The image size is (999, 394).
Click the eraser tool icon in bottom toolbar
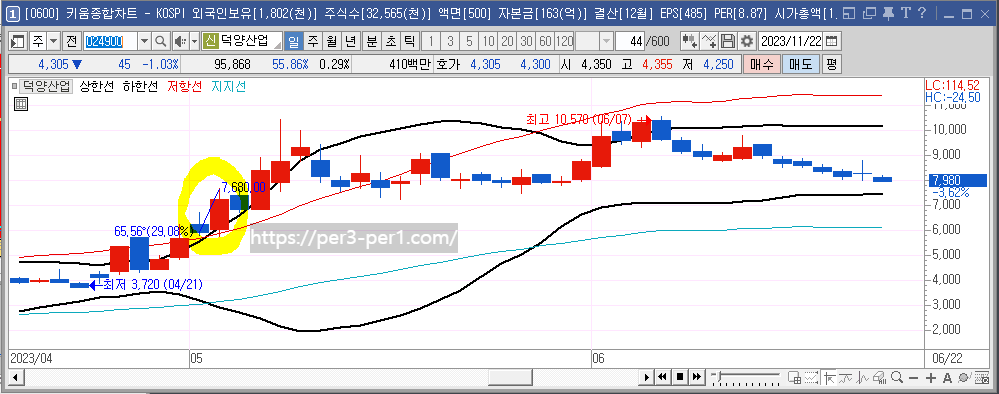point(879,377)
